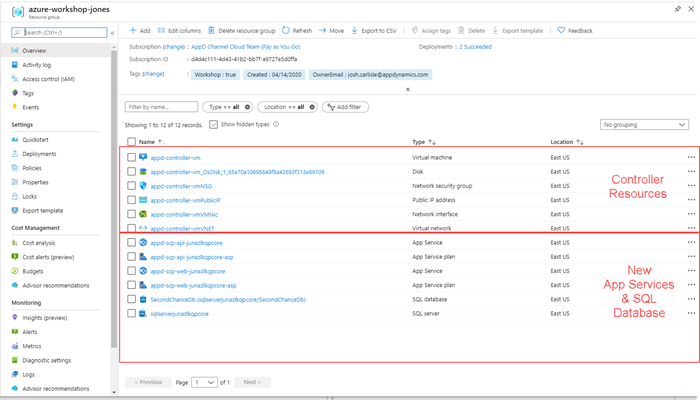Click the Alerts icon in sidebar

coord(15,332)
